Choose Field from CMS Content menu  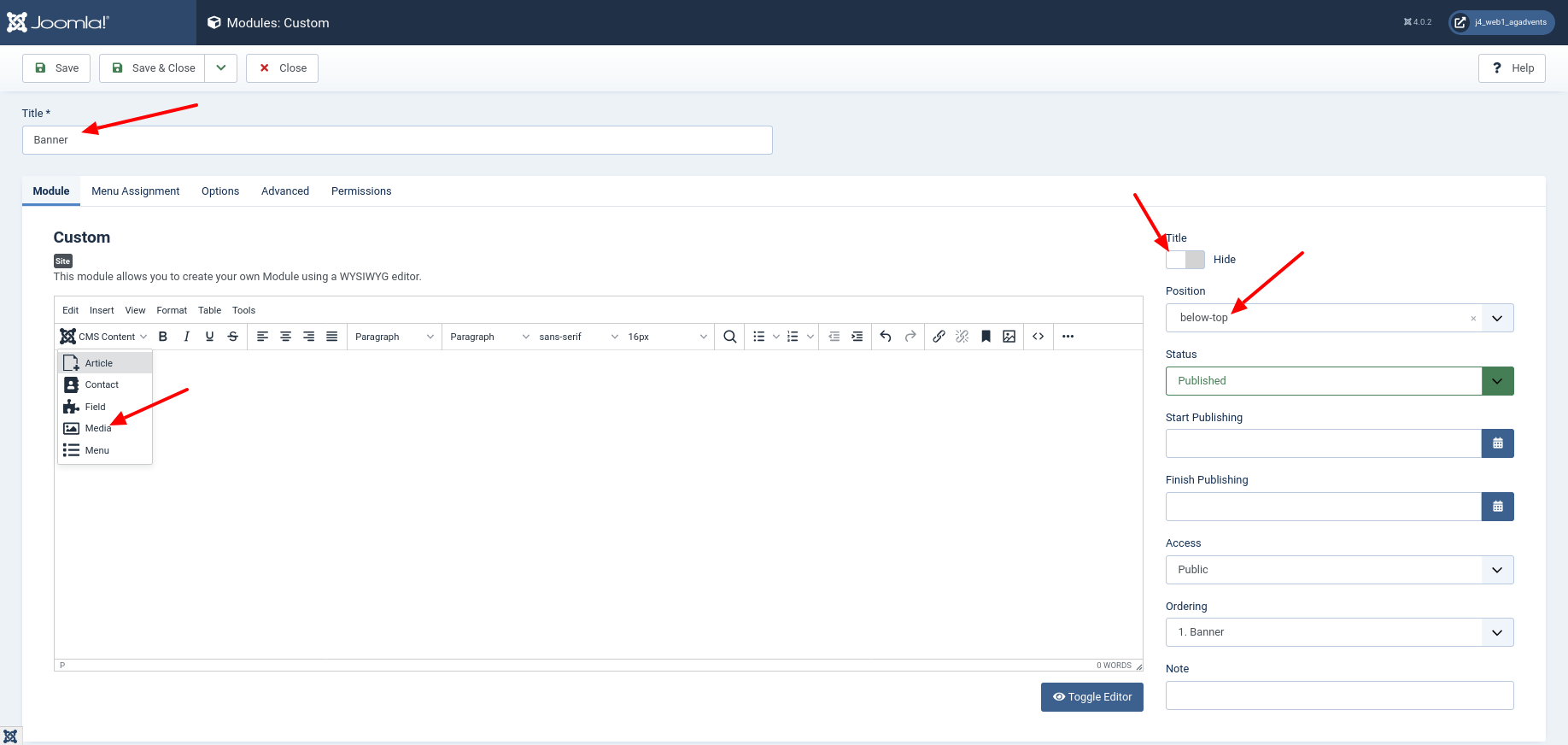click(105, 407)
